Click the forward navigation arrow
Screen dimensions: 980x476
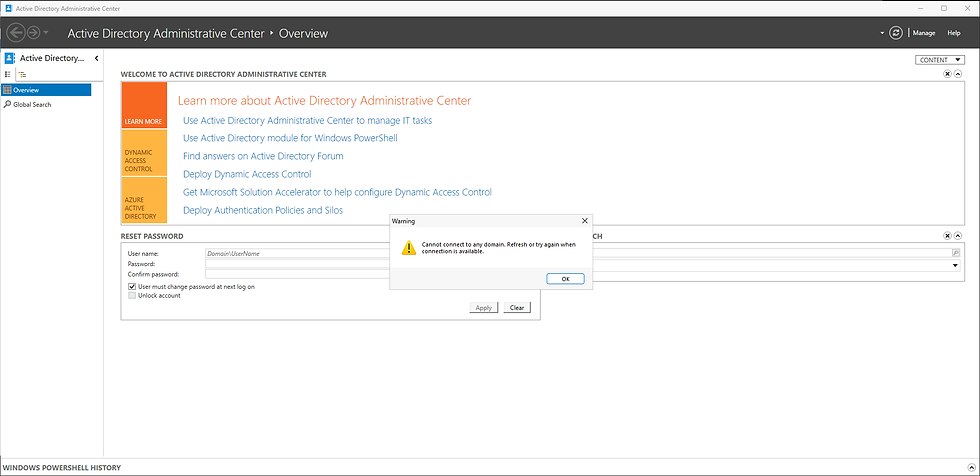tap(34, 32)
